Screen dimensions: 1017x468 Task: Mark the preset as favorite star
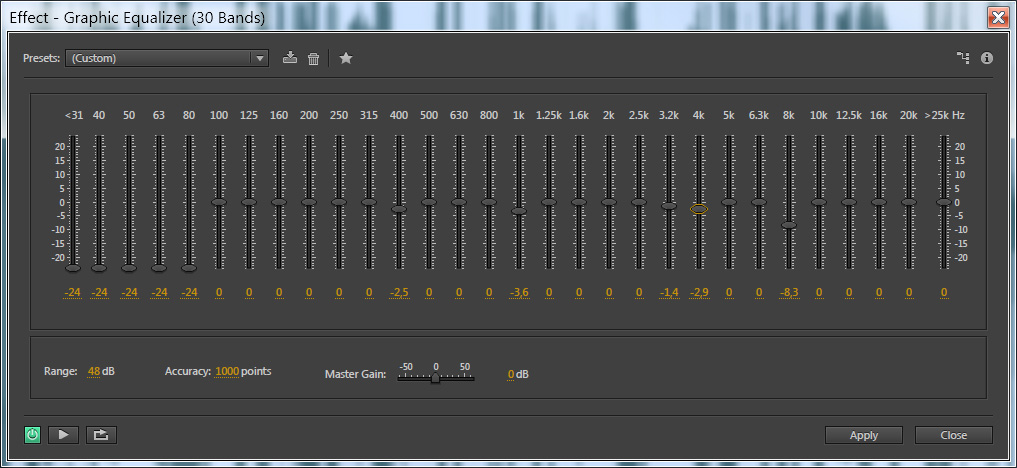tap(346, 58)
